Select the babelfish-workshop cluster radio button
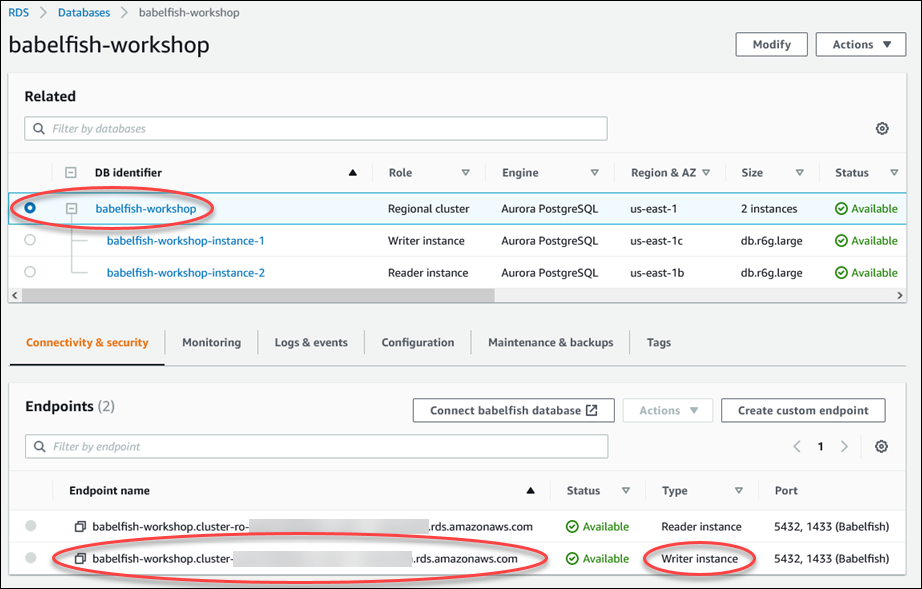 (x=29, y=208)
